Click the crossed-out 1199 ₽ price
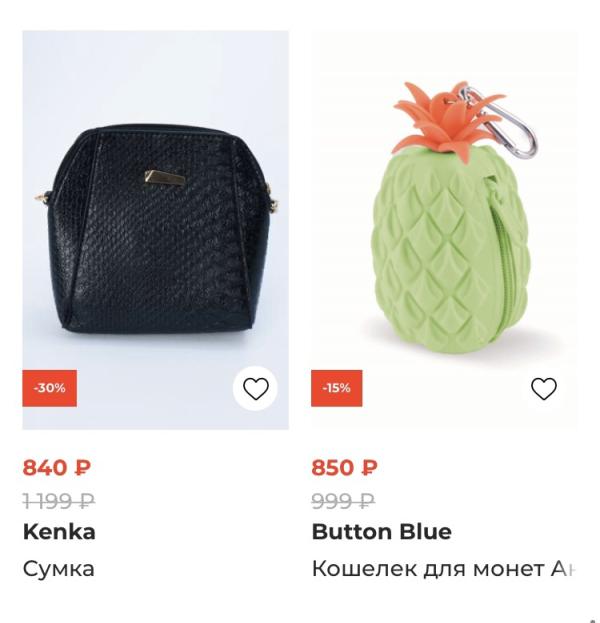 [59, 501]
